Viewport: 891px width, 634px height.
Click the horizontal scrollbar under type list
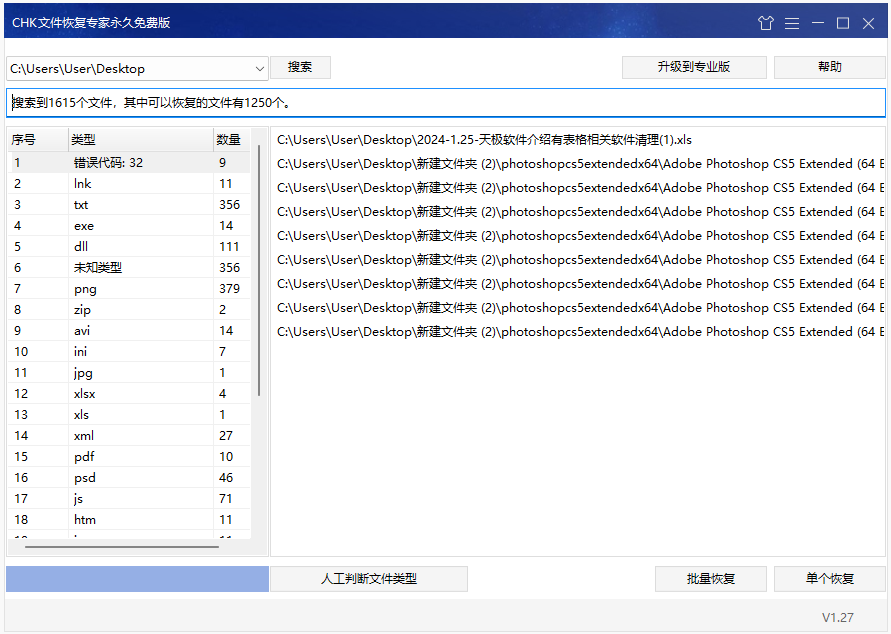[x=121, y=547]
